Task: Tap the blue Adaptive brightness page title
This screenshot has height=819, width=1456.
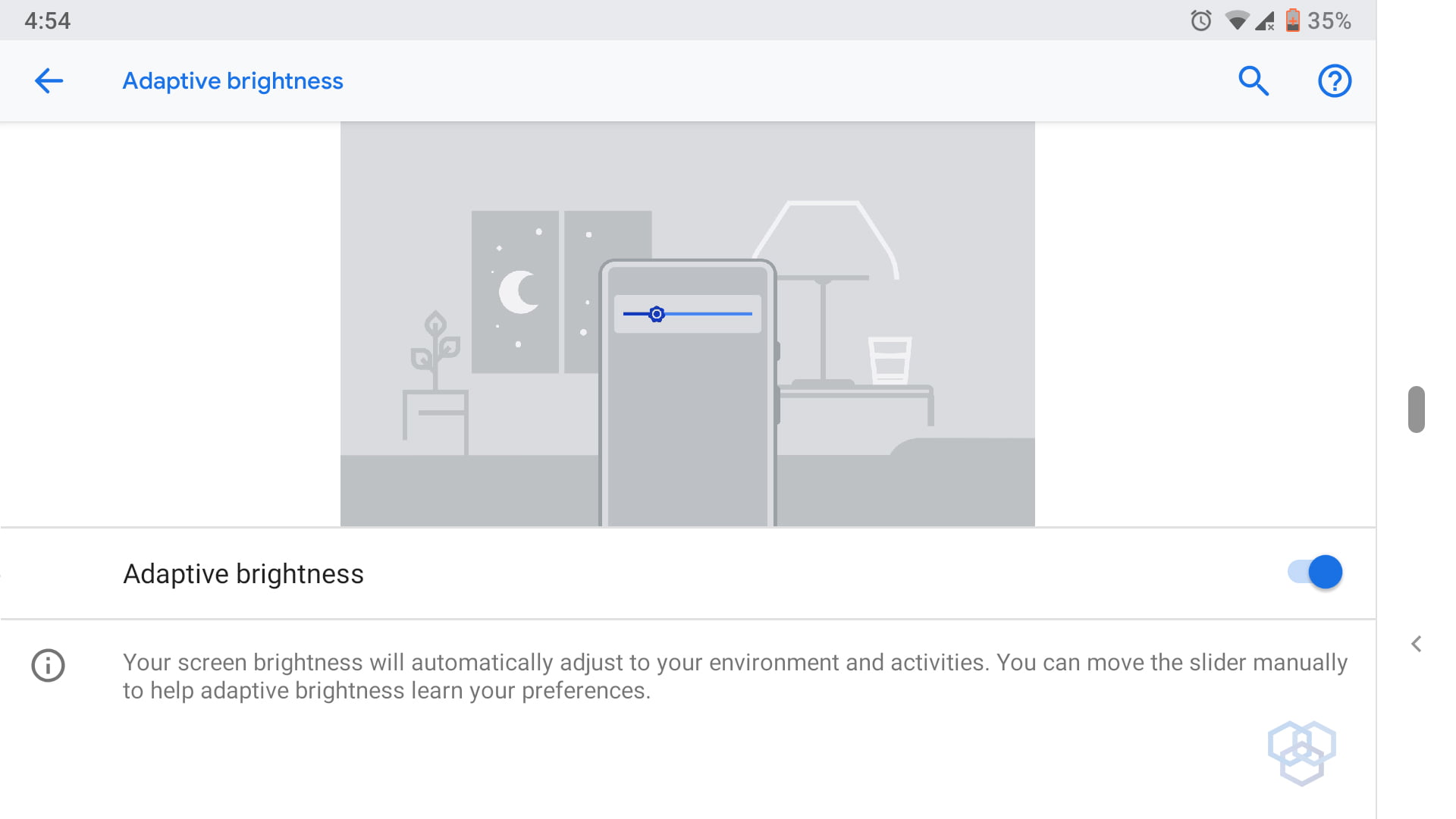Action: 233,80
